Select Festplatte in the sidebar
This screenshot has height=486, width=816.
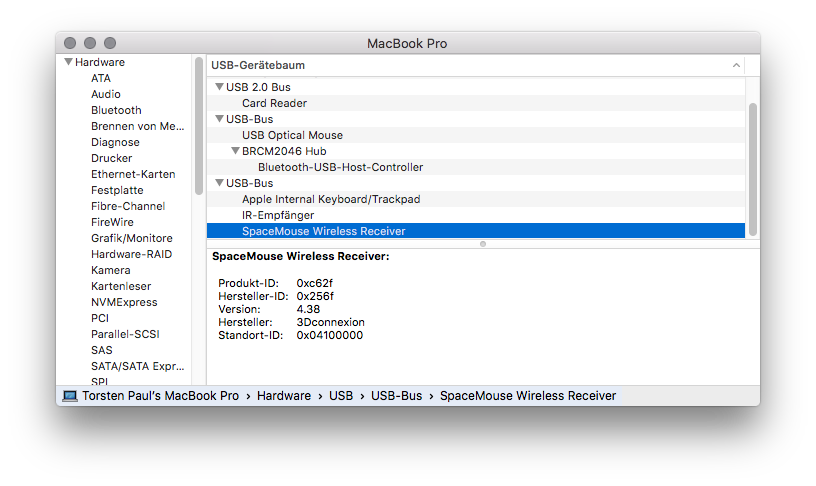(117, 190)
